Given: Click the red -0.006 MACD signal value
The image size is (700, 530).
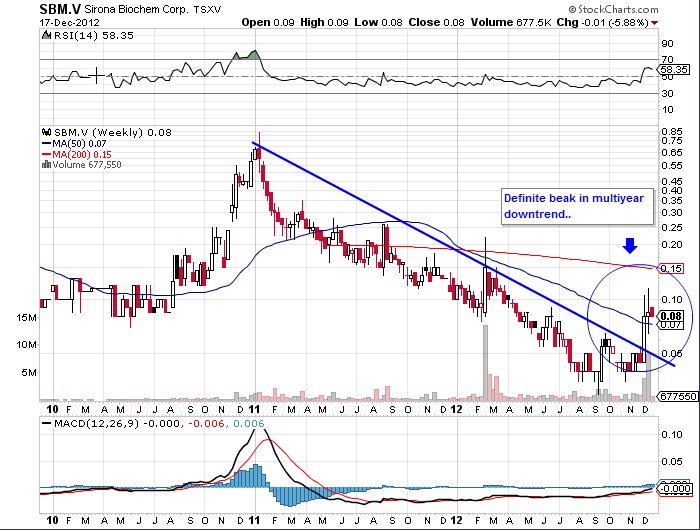Looking at the screenshot, I should (x=206, y=424).
